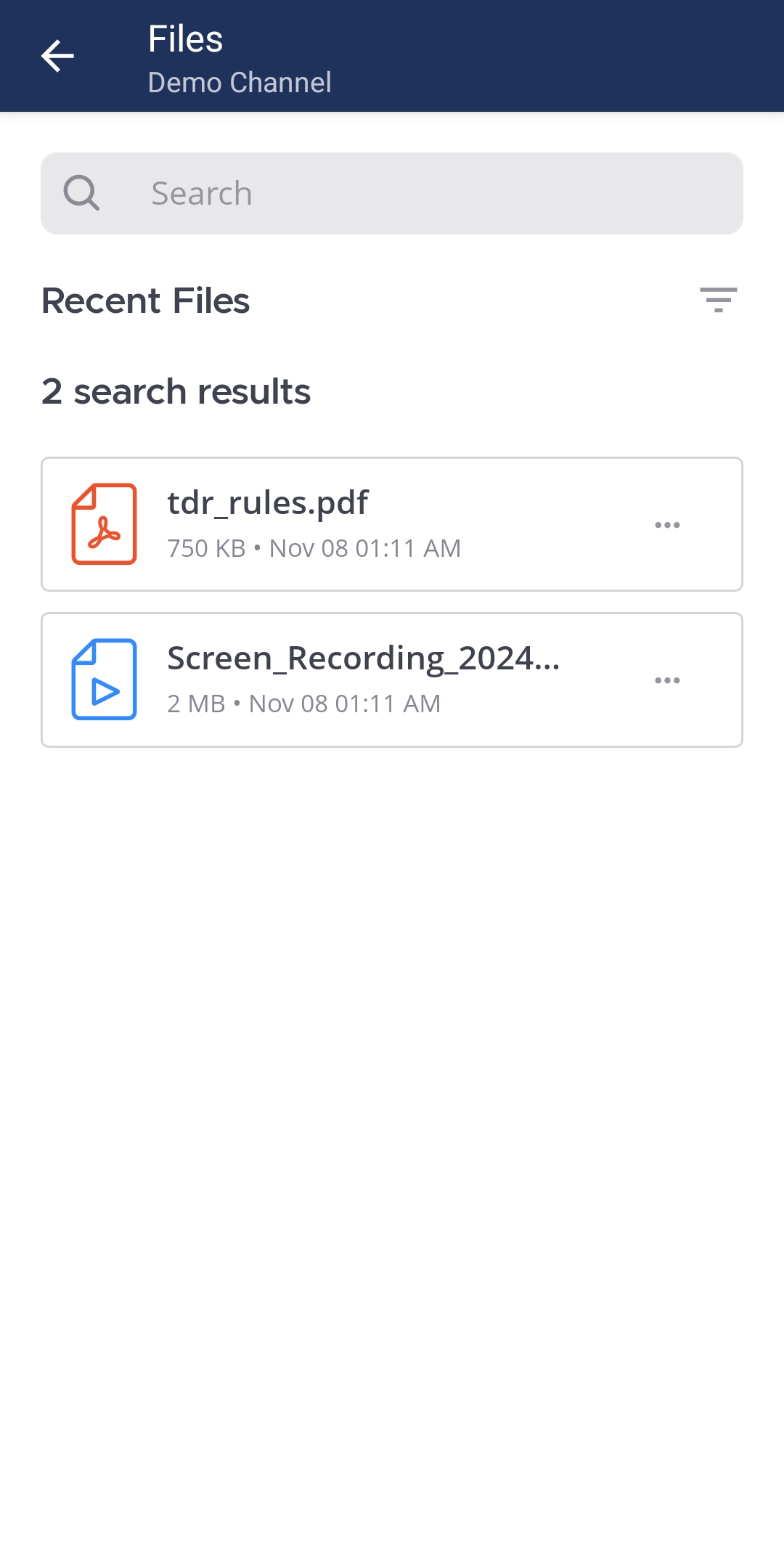Image resolution: width=784 pixels, height=1545 pixels.
Task: Open the tdr_rules.pdf file
Action: [x=267, y=502]
